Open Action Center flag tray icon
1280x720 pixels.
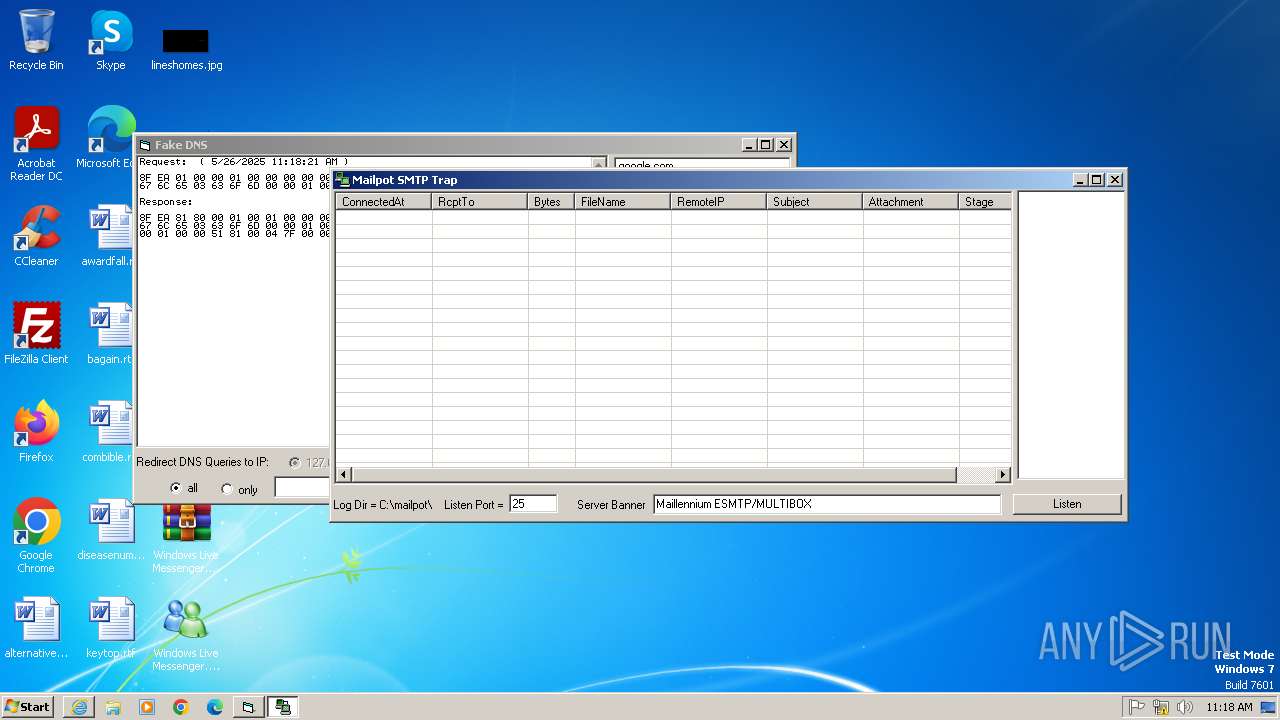click(1137, 707)
